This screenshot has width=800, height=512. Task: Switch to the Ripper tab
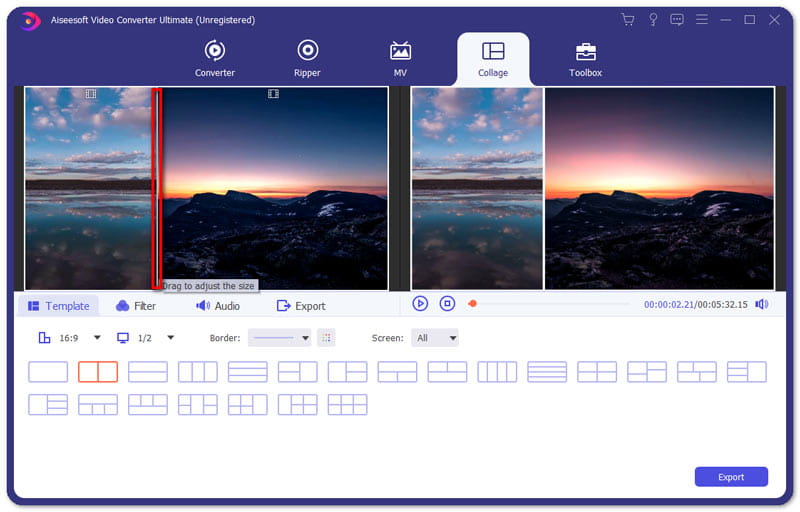click(307, 59)
